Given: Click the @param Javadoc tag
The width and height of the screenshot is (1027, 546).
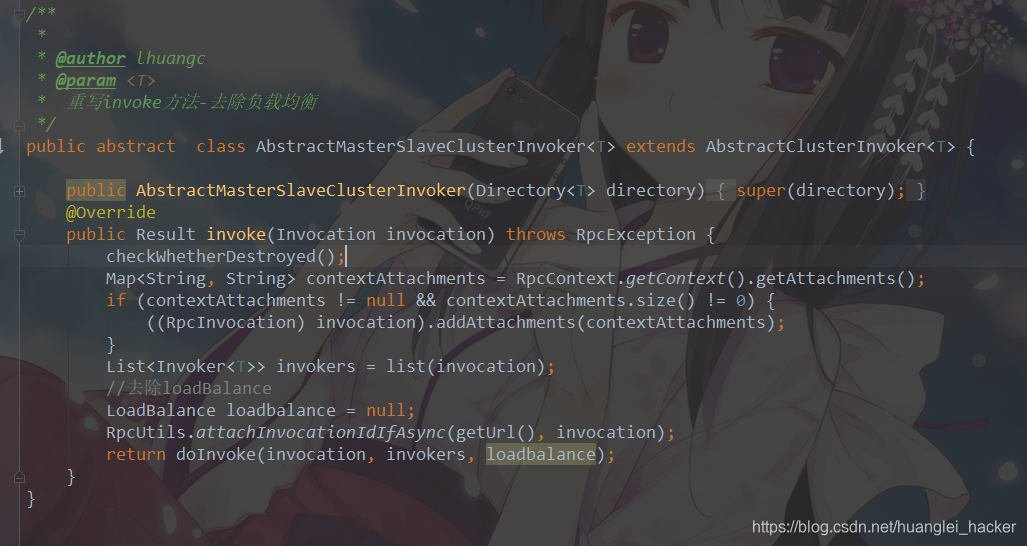Looking at the screenshot, I should pos(85,81).
